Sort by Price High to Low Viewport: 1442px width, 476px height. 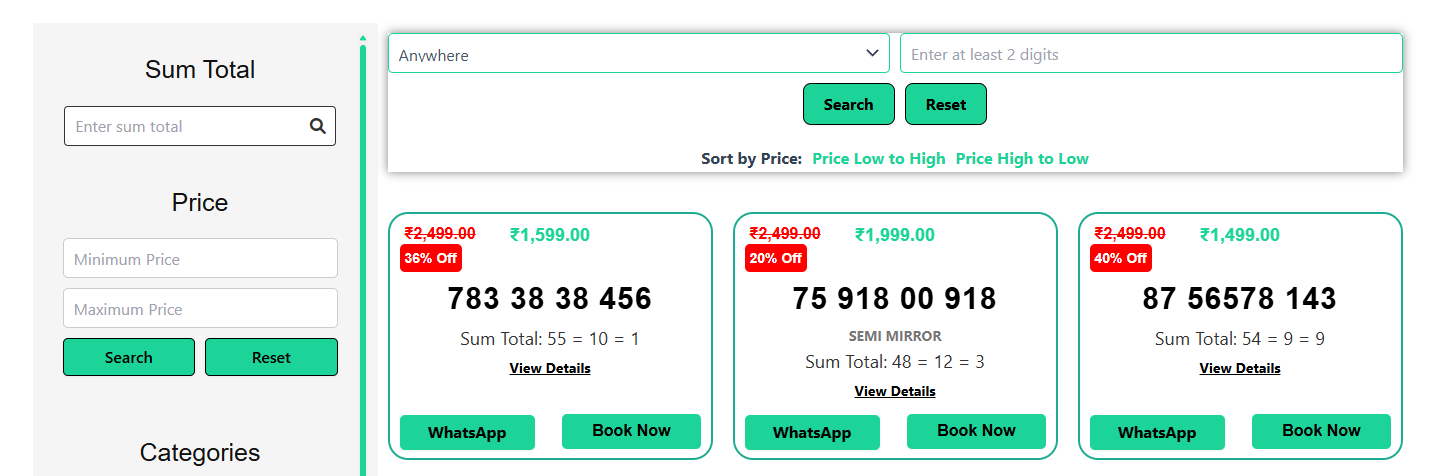point(1021,159)
